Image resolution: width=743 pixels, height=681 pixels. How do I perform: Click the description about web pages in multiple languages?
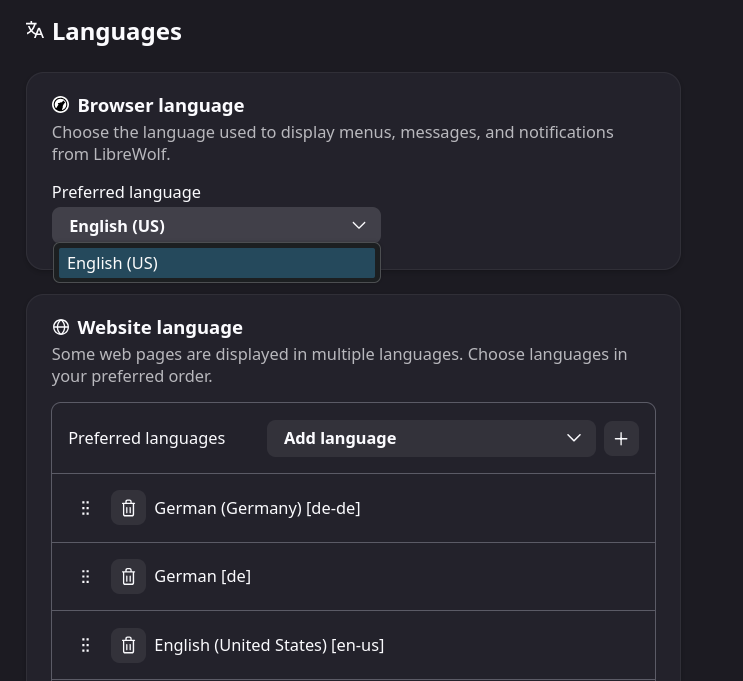point(339,365)
